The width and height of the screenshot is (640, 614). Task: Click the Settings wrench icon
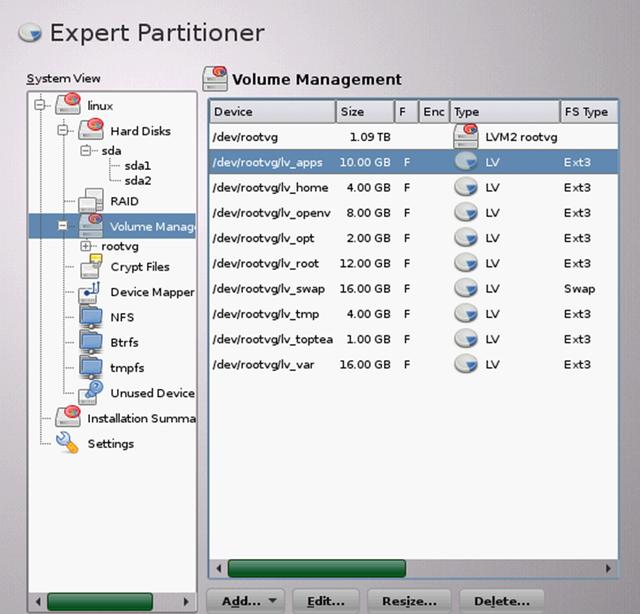[67, 443]
